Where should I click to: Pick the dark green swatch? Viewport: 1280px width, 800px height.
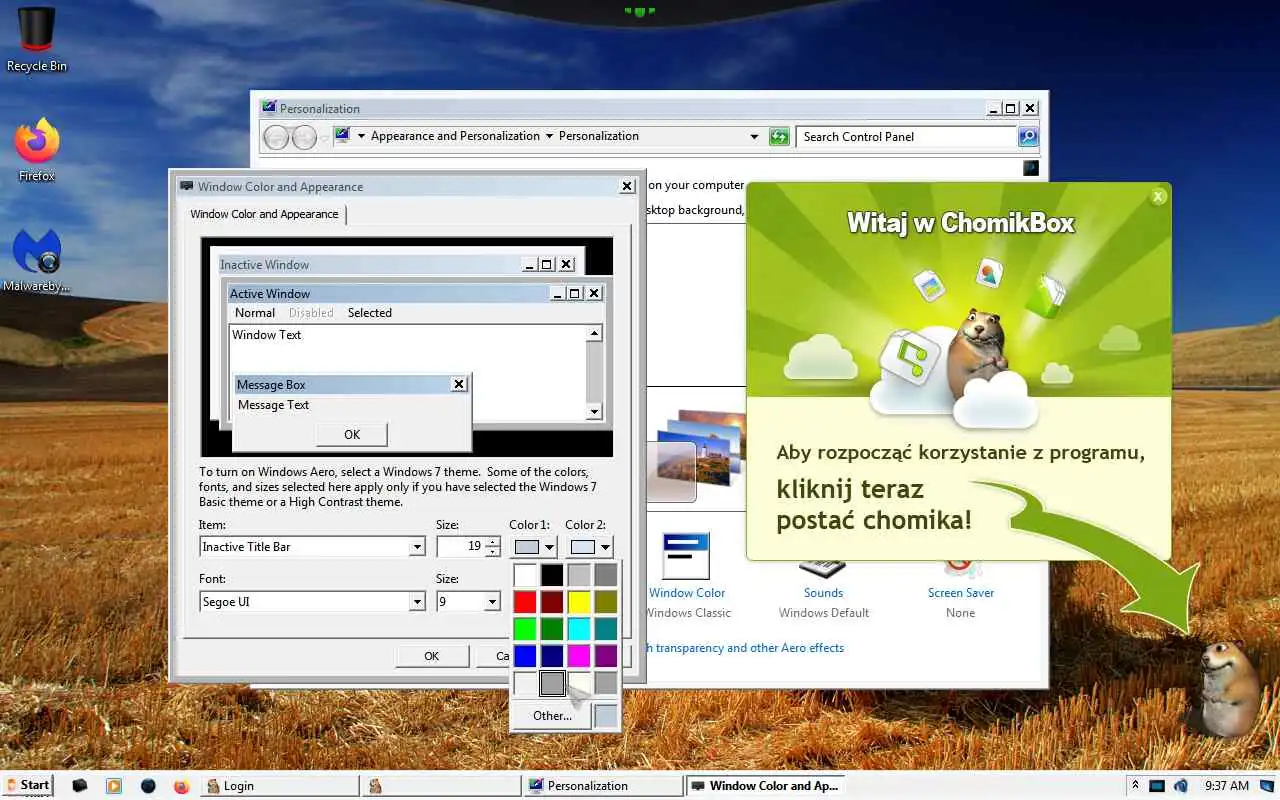tap(552, 629)
